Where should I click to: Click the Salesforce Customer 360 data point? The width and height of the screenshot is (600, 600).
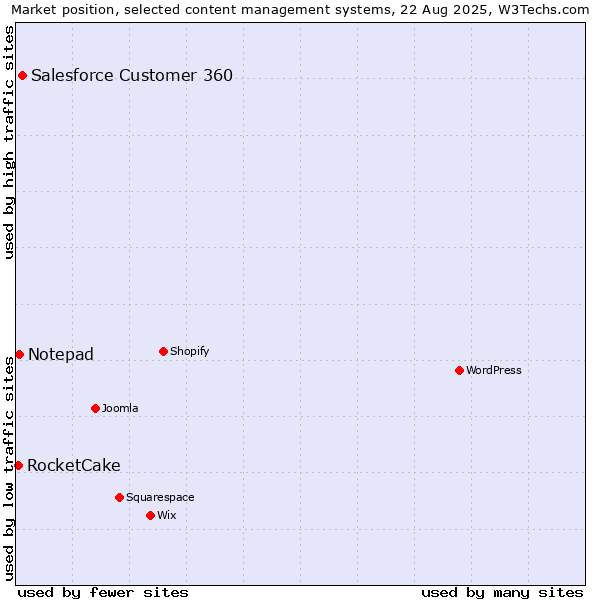point(23,75)
